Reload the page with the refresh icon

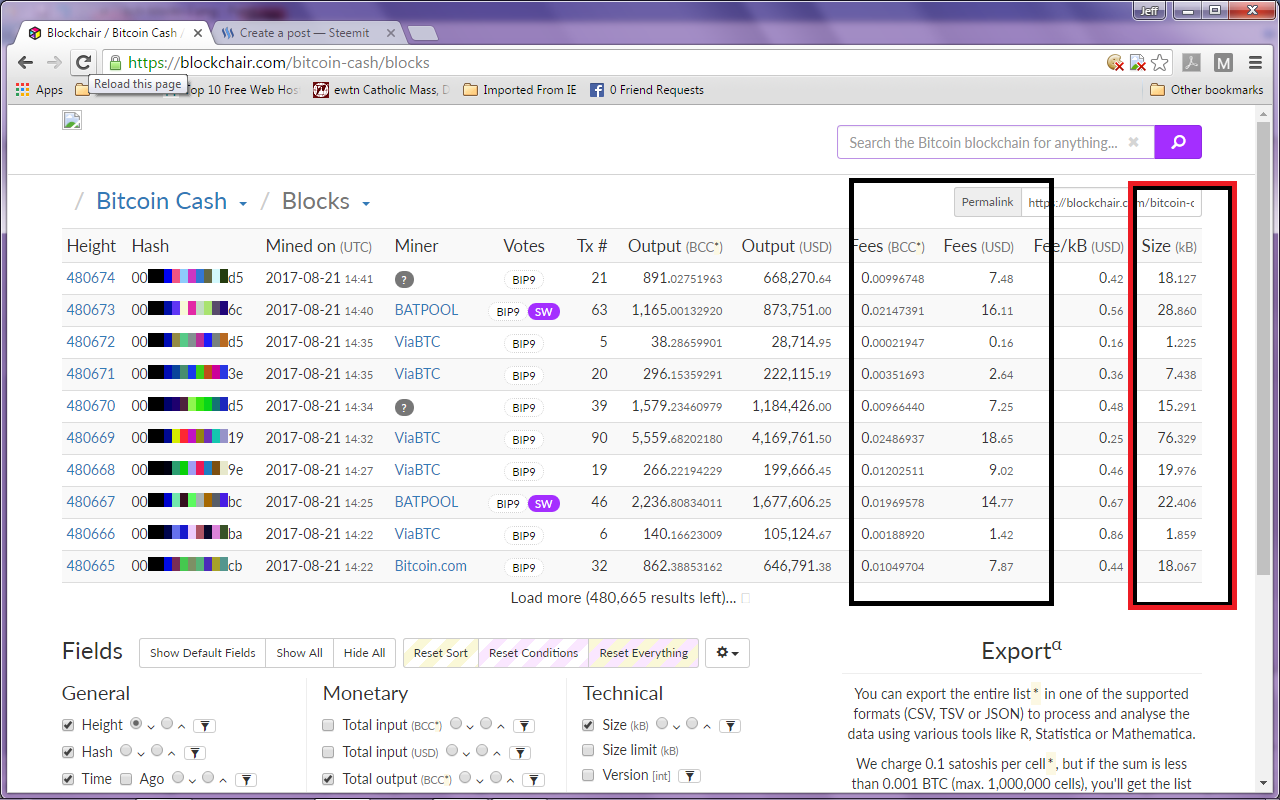click(83, 62)
